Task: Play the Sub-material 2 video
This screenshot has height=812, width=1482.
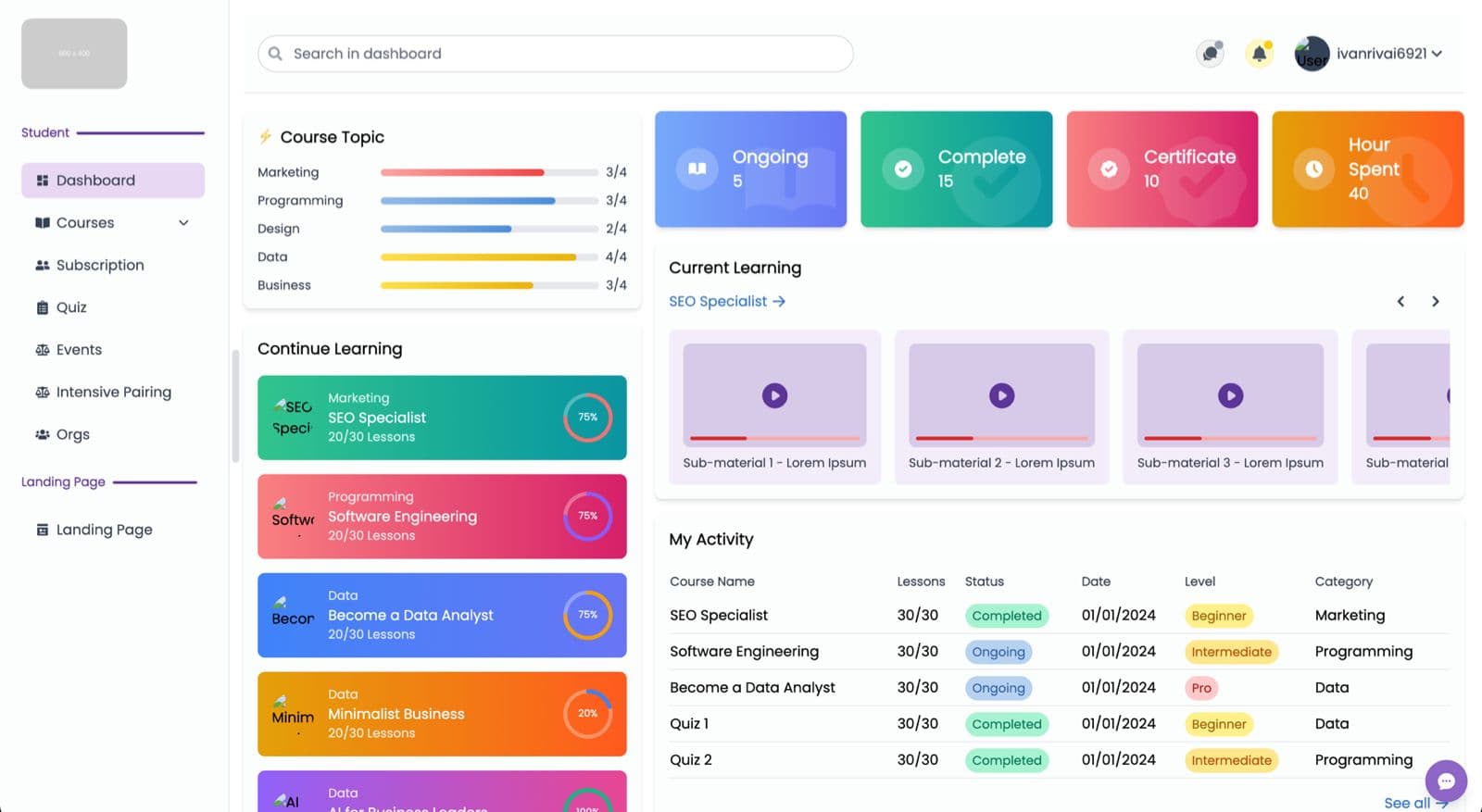Action: click(x=1001, y=396)
